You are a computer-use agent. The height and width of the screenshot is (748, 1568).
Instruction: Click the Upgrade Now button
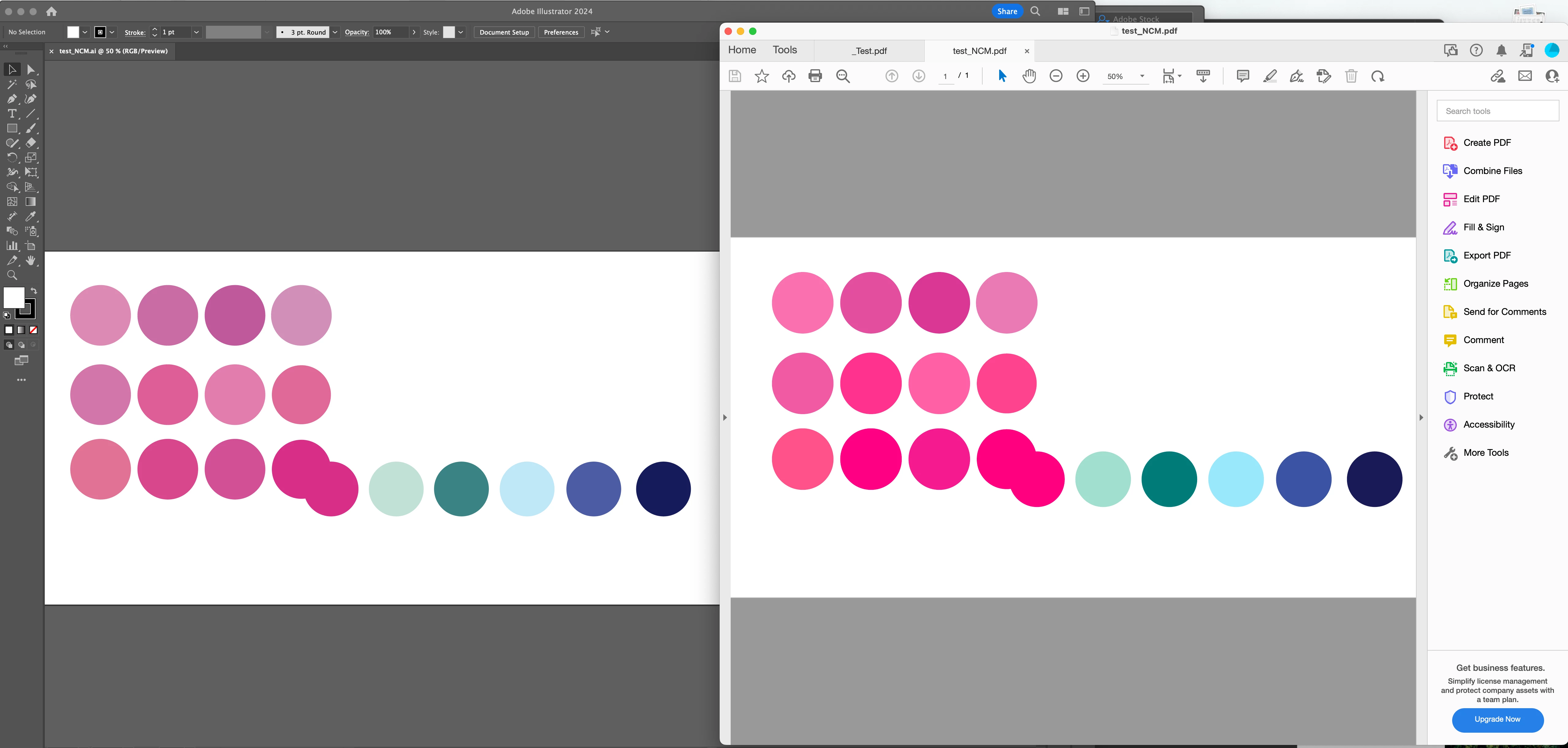tap(1497, 720)
